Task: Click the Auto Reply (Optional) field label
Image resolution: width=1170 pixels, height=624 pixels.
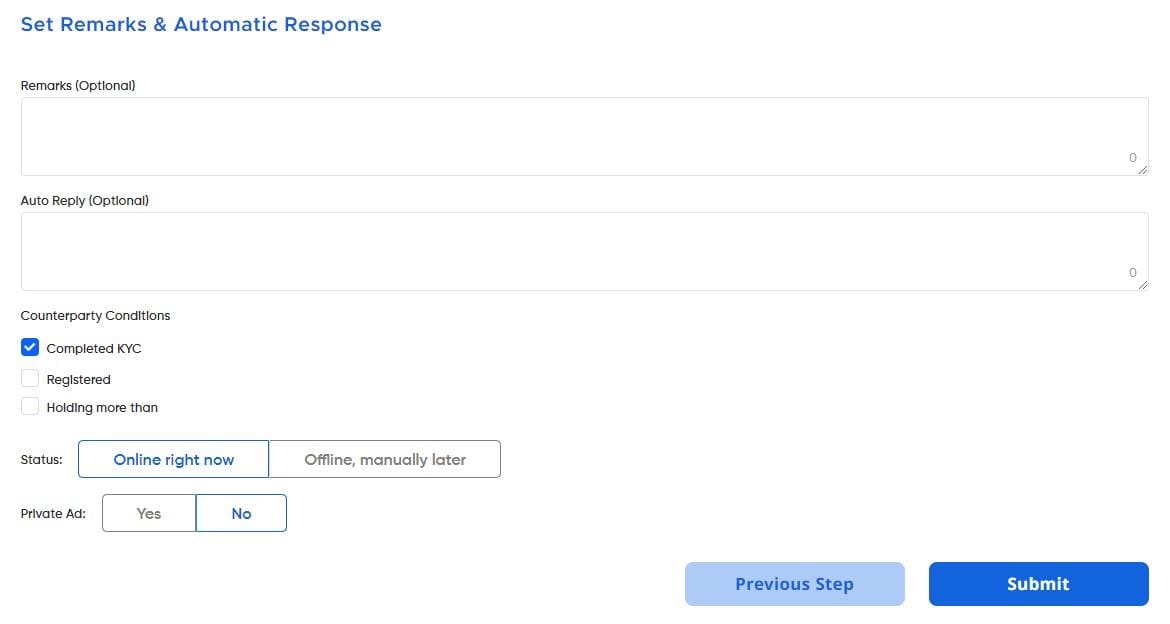Action: (x=85, y=201)
